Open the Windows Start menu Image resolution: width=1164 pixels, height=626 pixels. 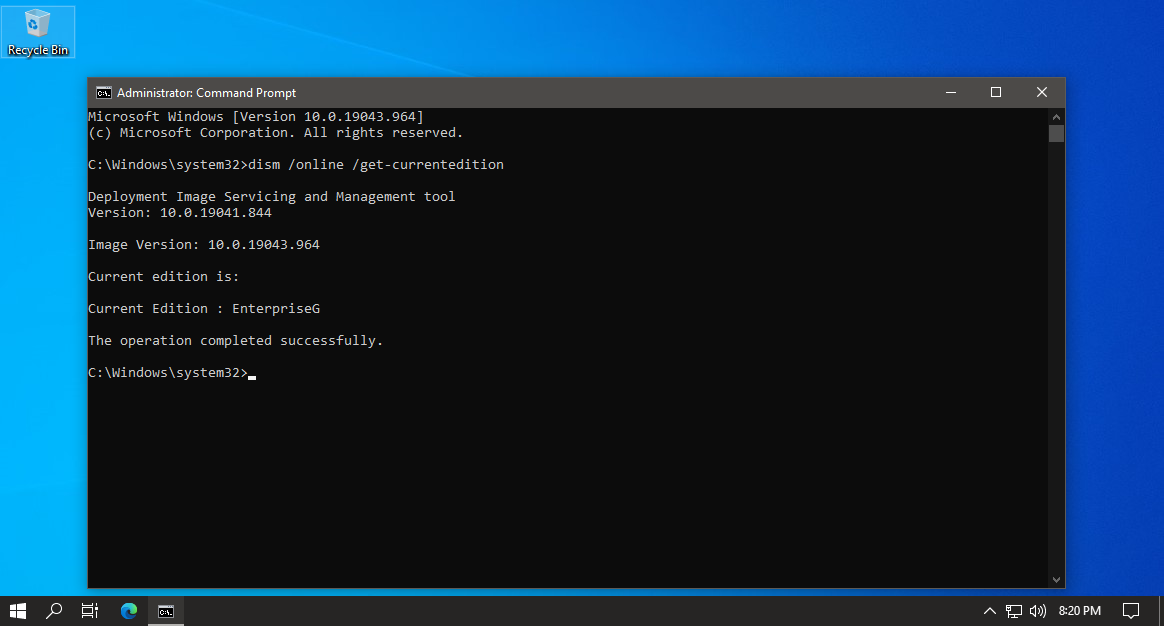(x=18, y=610)
